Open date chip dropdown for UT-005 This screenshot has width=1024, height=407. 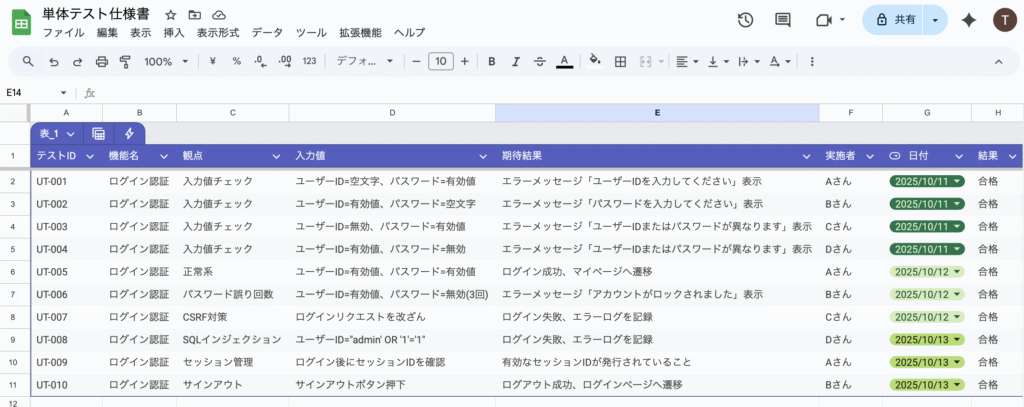(957, 272)
